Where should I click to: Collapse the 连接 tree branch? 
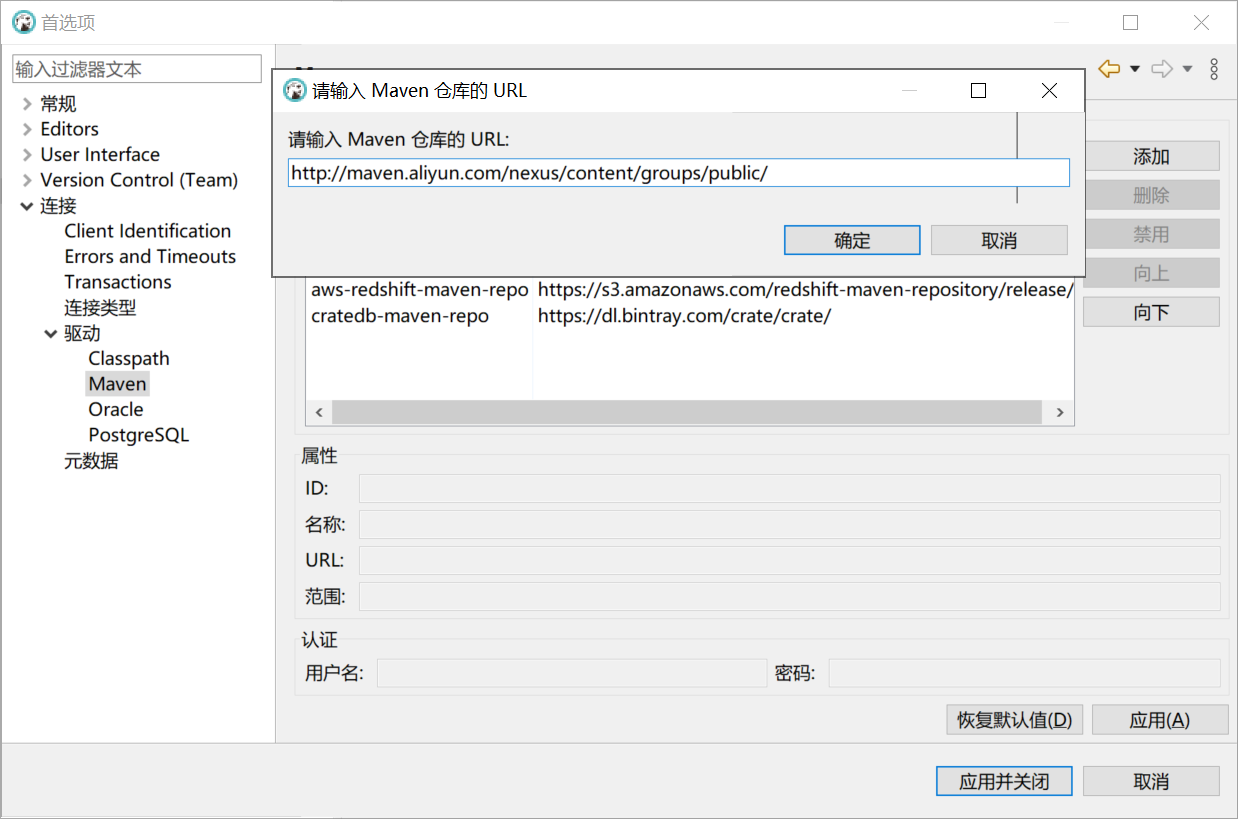click(27, 205)
